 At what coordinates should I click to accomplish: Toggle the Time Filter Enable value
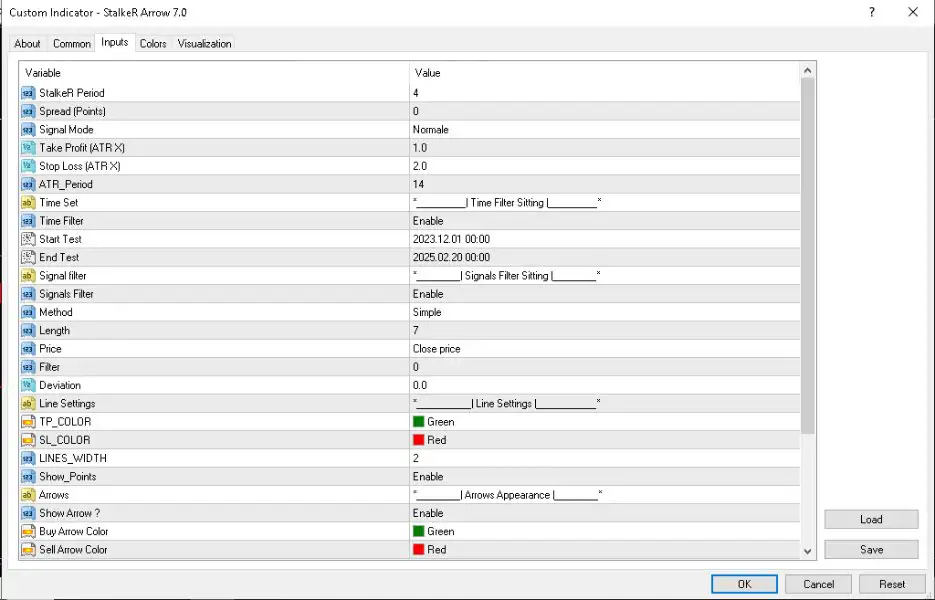tap(428, 221)
